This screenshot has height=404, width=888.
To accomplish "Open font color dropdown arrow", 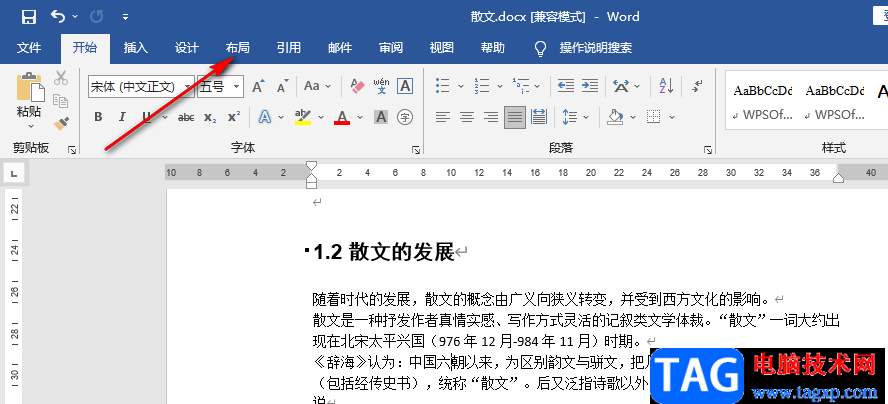I will coord(360,118).
